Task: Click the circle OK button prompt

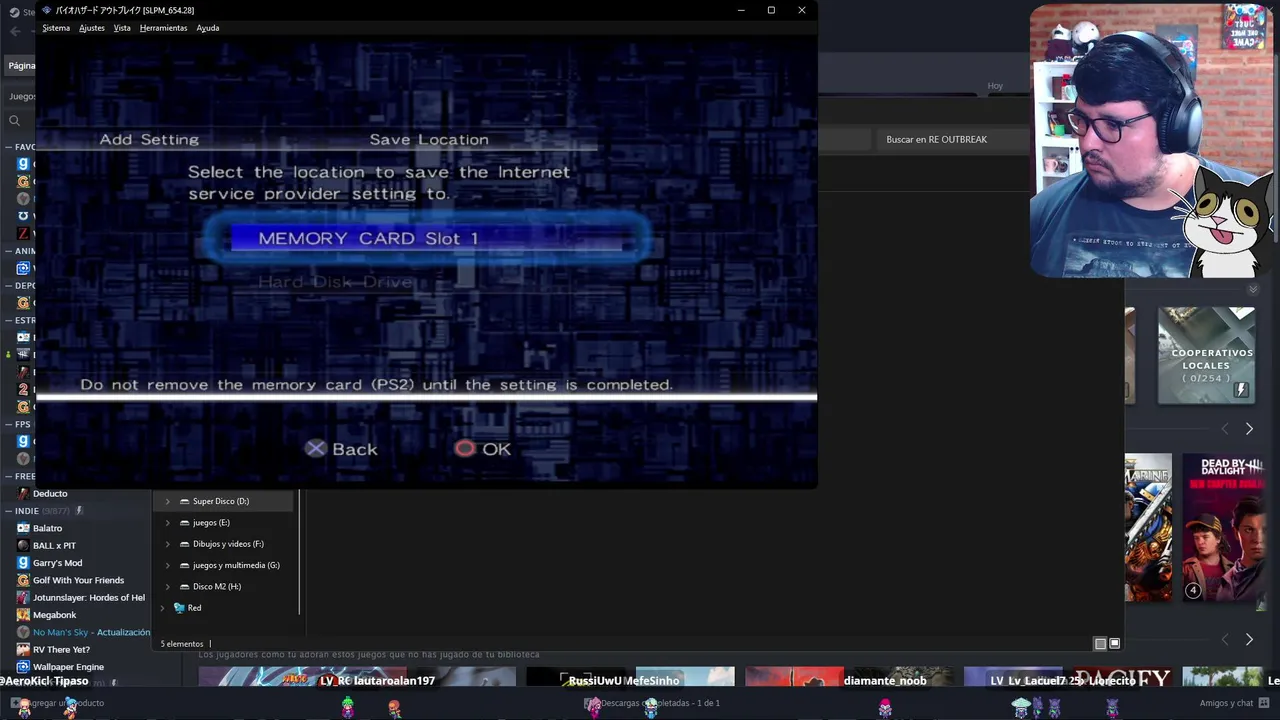Action: coord(483,449)
